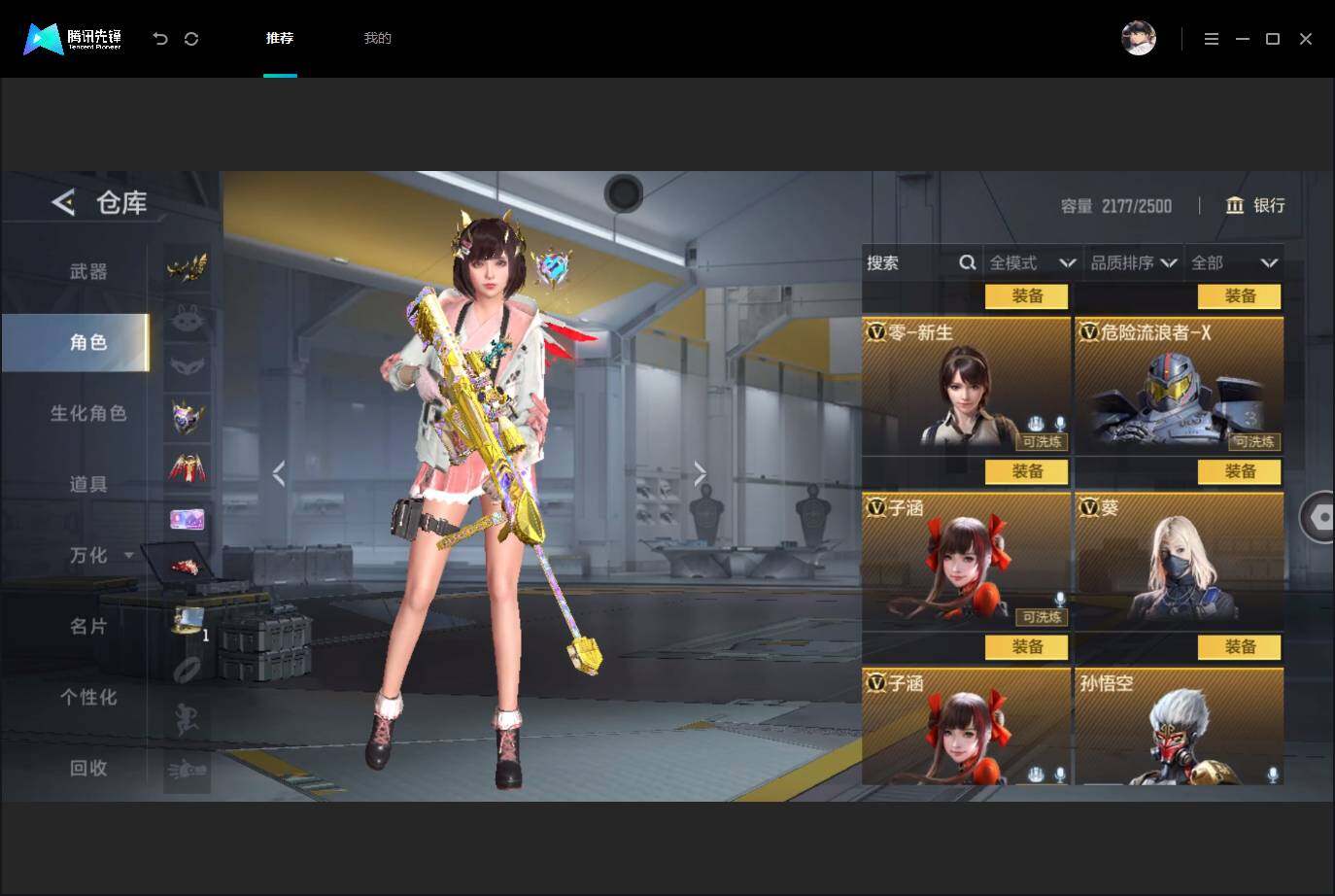Select the 零-新生 character card
This screenshot has width=1335, height=896.
point(966,386)
